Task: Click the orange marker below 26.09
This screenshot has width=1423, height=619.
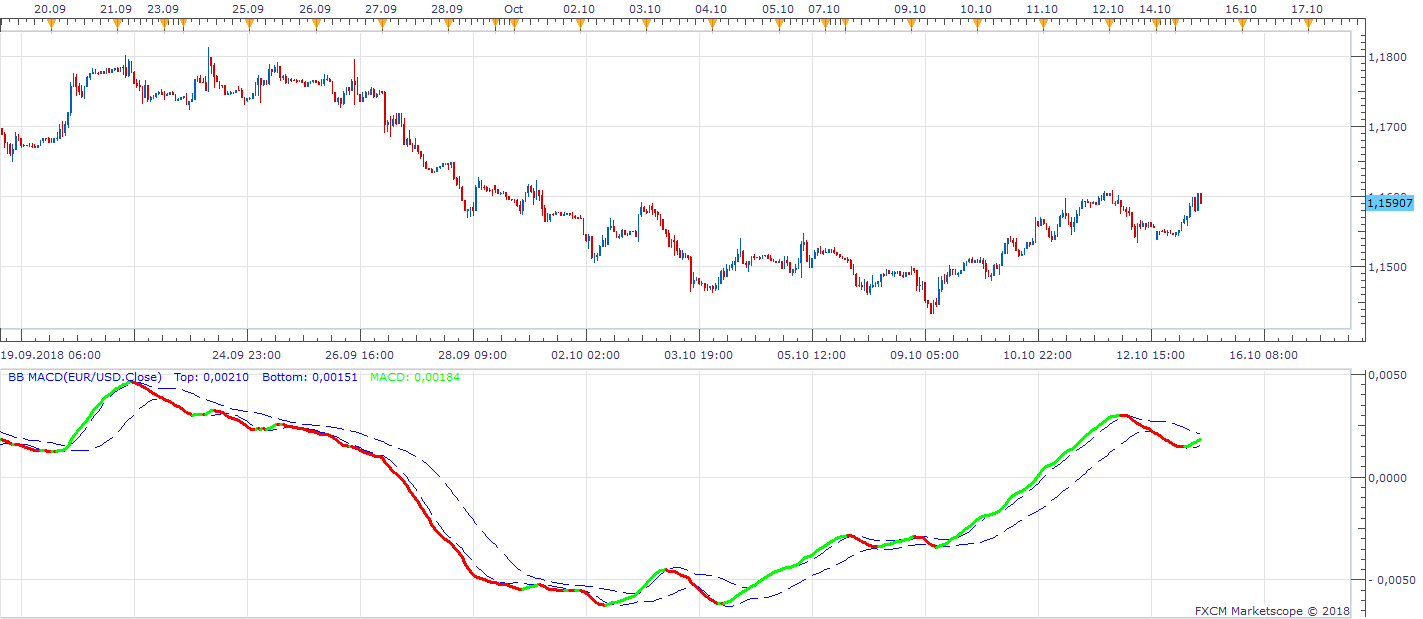Action: coord(315,23)
